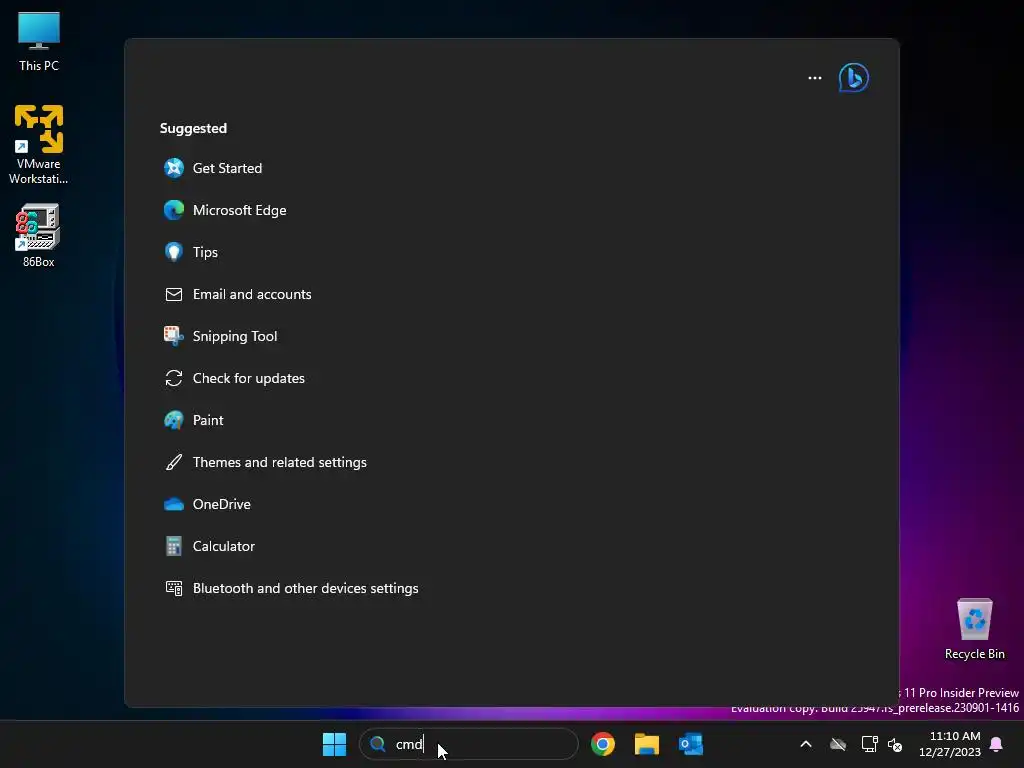1024x768 pixels.
Task: Launch the Calculator icon
Action: click(x=174, y=546)
